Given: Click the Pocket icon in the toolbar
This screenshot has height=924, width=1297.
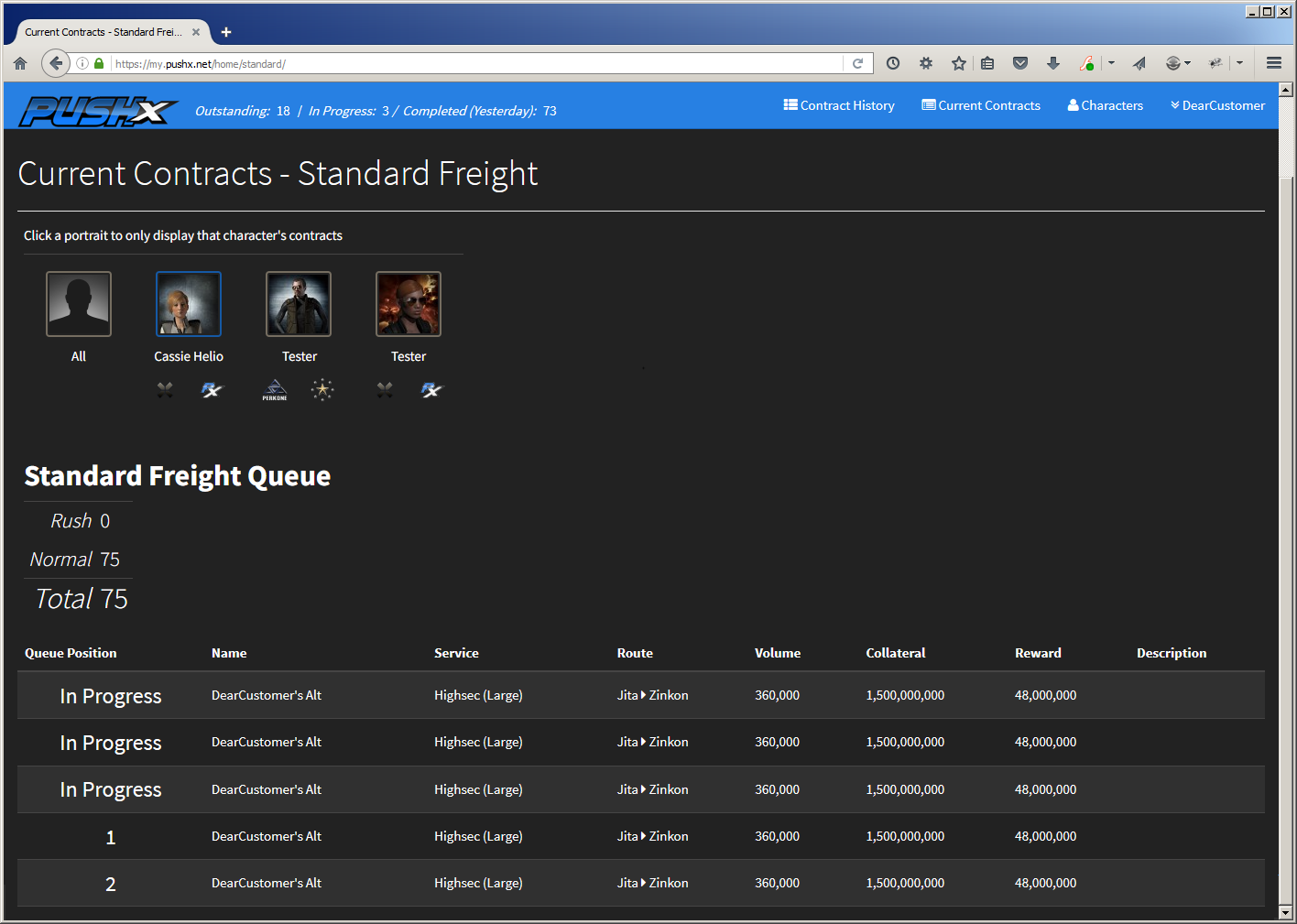Looking at the screenshot, I should pos(1020,63).
